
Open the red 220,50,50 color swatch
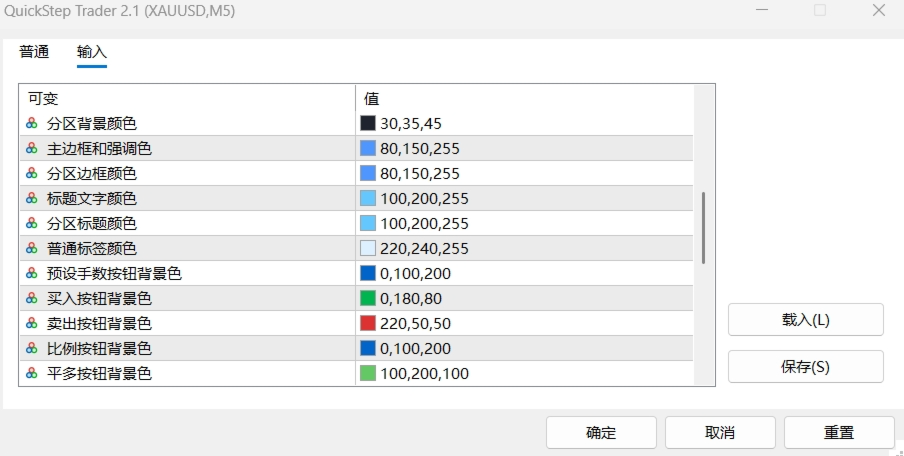pyautogui.click(x=368, y=324)
